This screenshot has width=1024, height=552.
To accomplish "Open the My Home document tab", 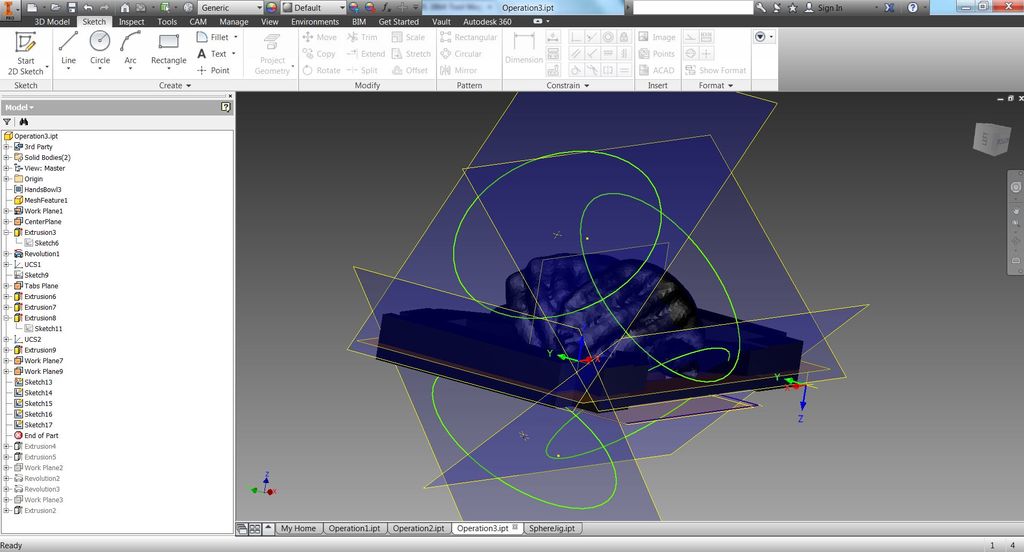I will pyautogui.click(x=298, y=528).
